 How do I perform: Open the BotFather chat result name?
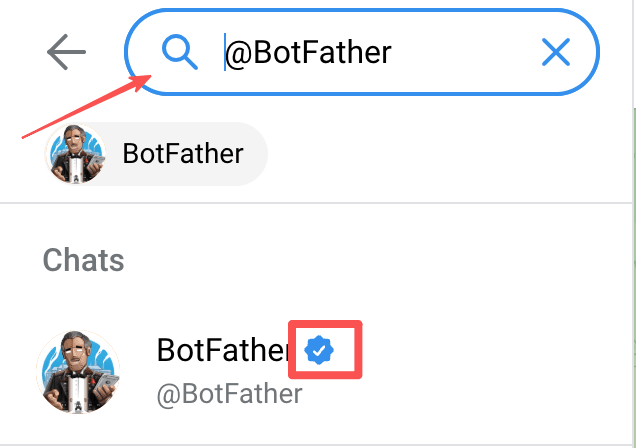(222, 350)
